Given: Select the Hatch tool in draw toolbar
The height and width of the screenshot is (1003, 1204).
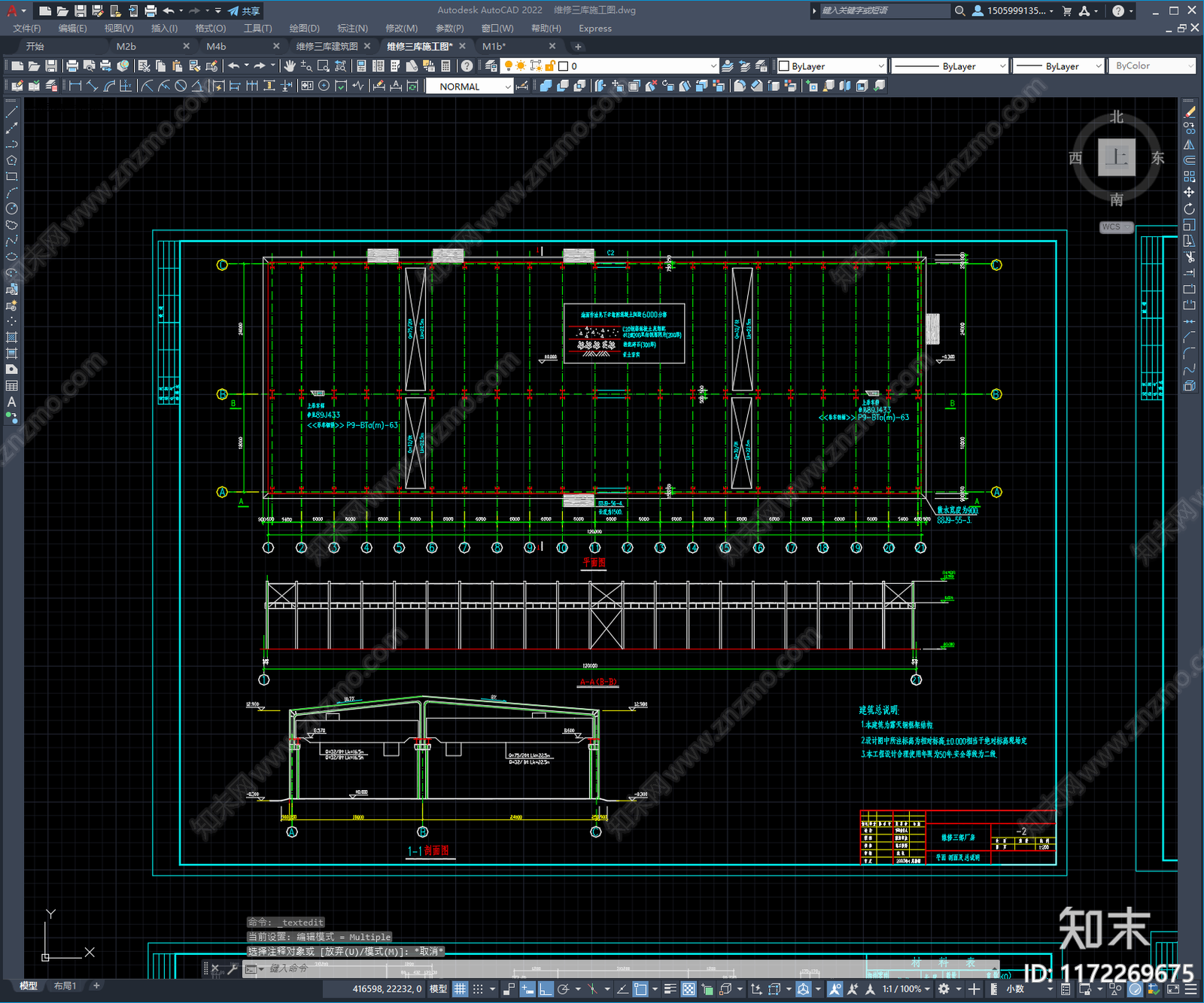Looking at the screenshot, I should tap(11, 337).
